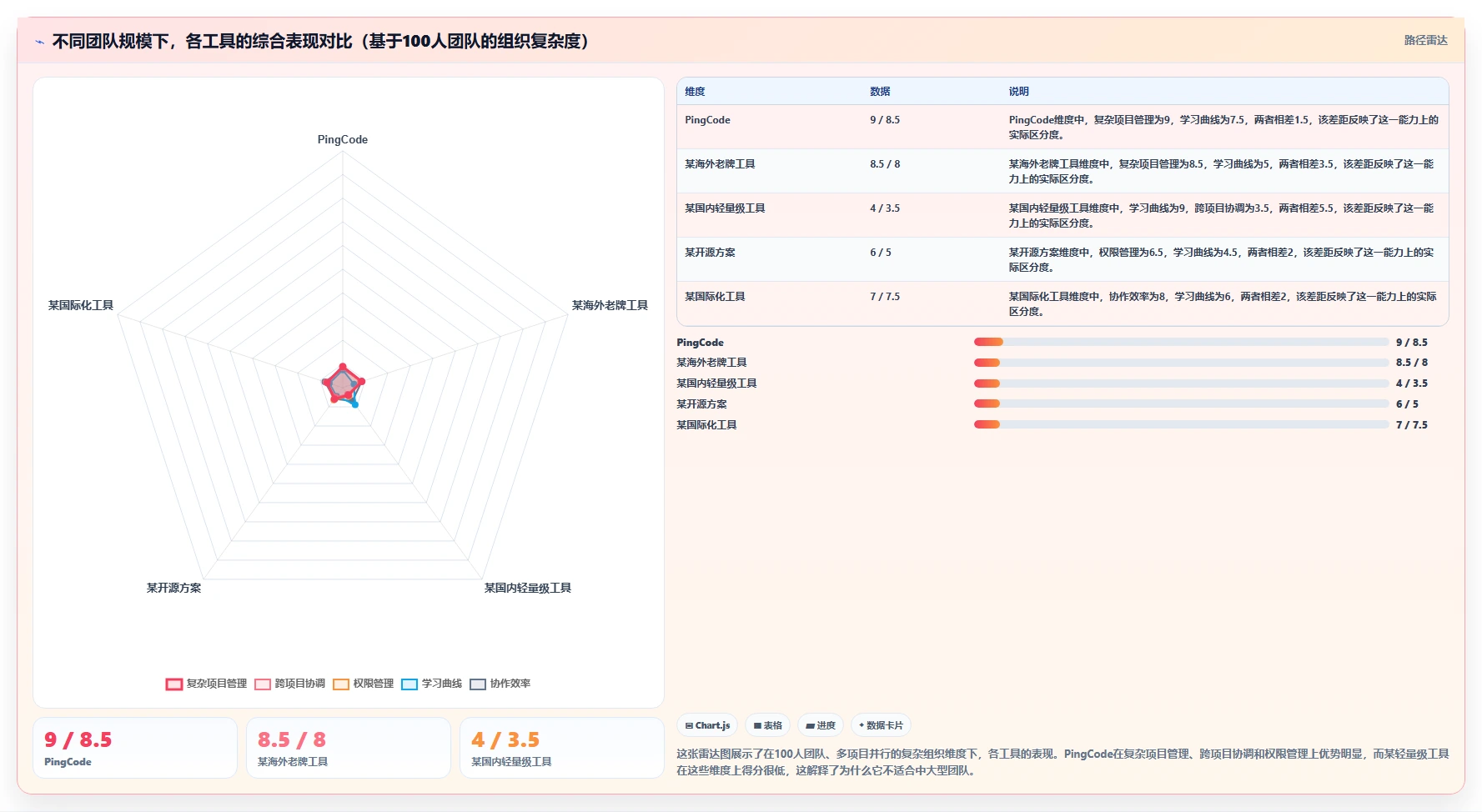Toggle the 跨项目协调 legend item
This screenshot has height=812, width=1482.
coord(290,684)
